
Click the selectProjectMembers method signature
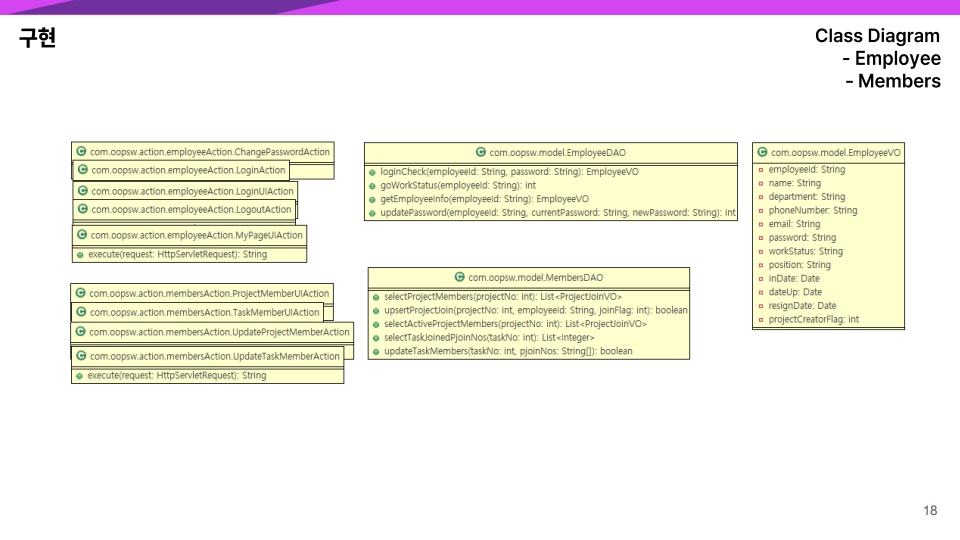point(503,297)
